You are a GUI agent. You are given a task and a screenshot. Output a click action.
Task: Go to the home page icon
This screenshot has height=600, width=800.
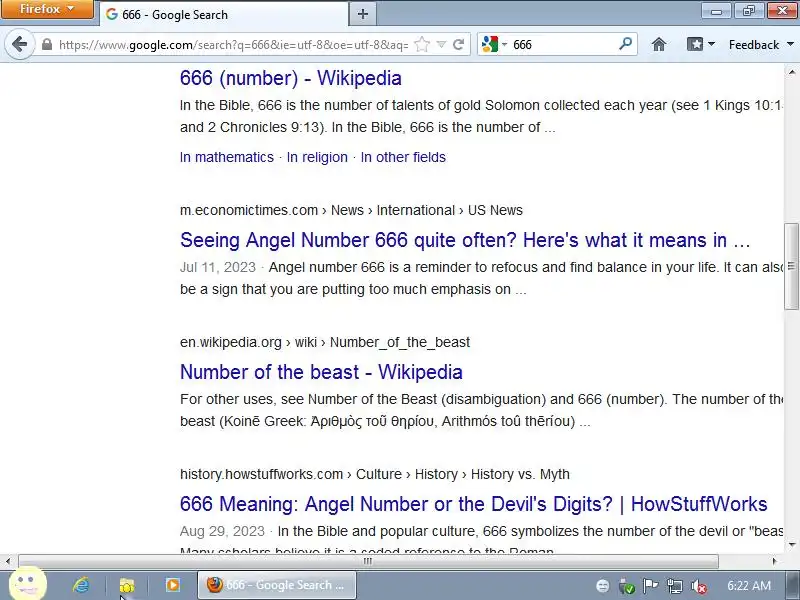pyautogui.click(x=659, y=44)
